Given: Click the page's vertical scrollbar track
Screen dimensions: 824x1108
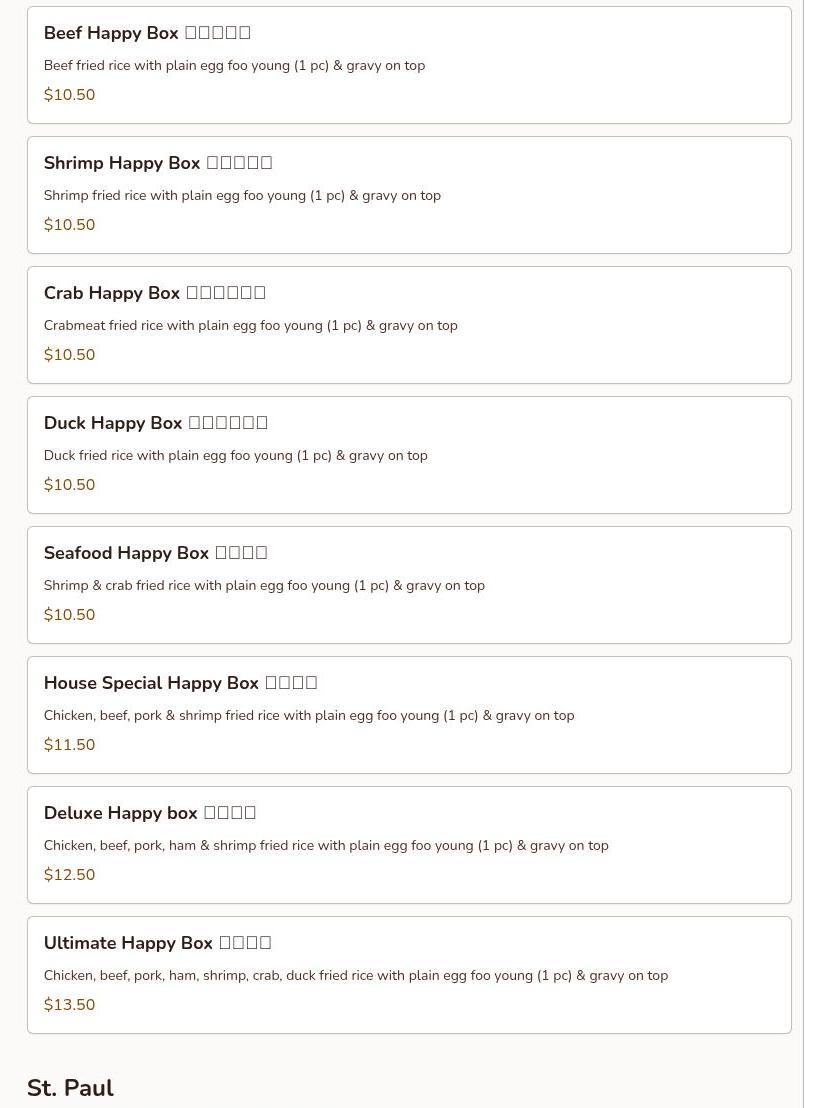Looking at the screenshot, I should [x=813, y=554].
